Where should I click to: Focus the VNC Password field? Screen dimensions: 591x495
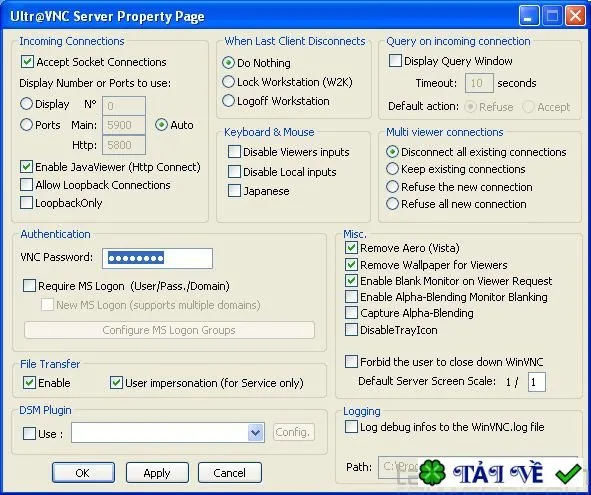(x=158, y=258)
